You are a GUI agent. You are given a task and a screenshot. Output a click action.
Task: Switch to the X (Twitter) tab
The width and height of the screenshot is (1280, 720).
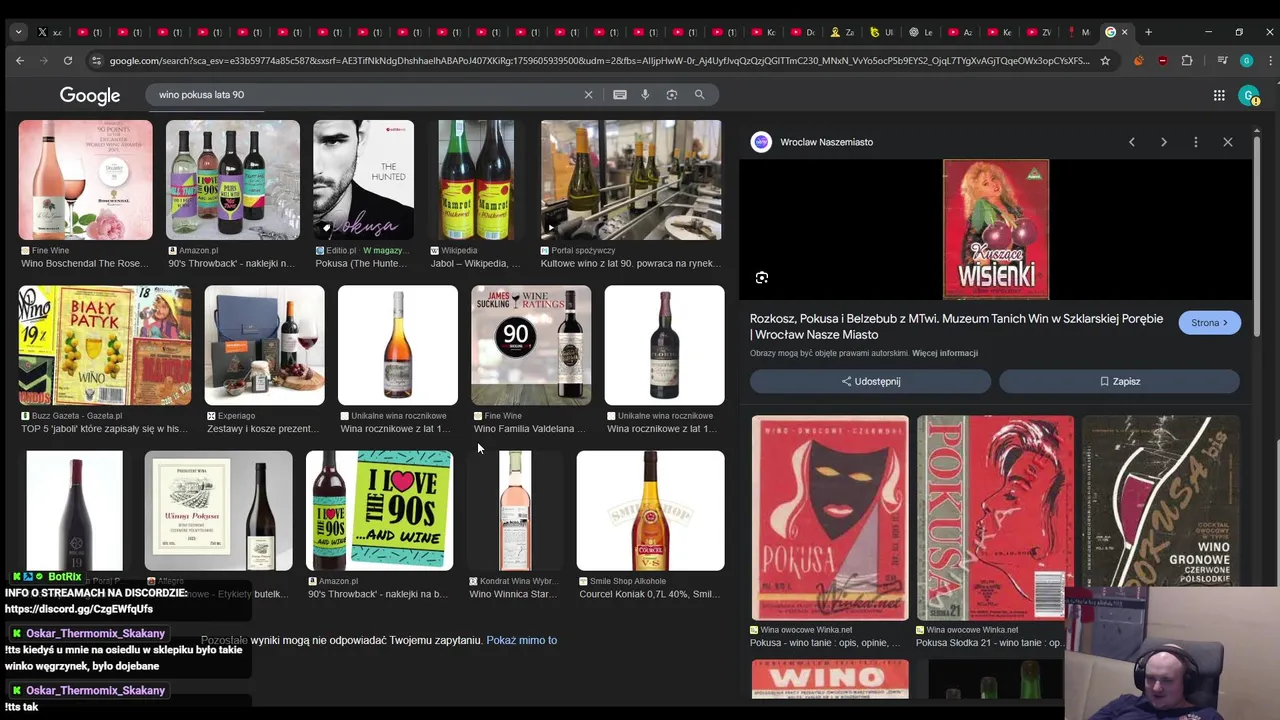coord(49,32)
